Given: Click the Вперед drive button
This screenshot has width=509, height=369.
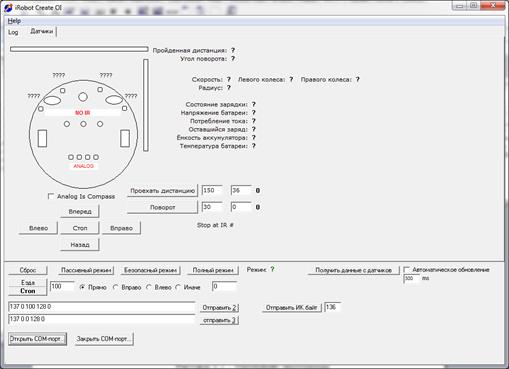Looking at the screenshot, I should click(x=80, y=211).
